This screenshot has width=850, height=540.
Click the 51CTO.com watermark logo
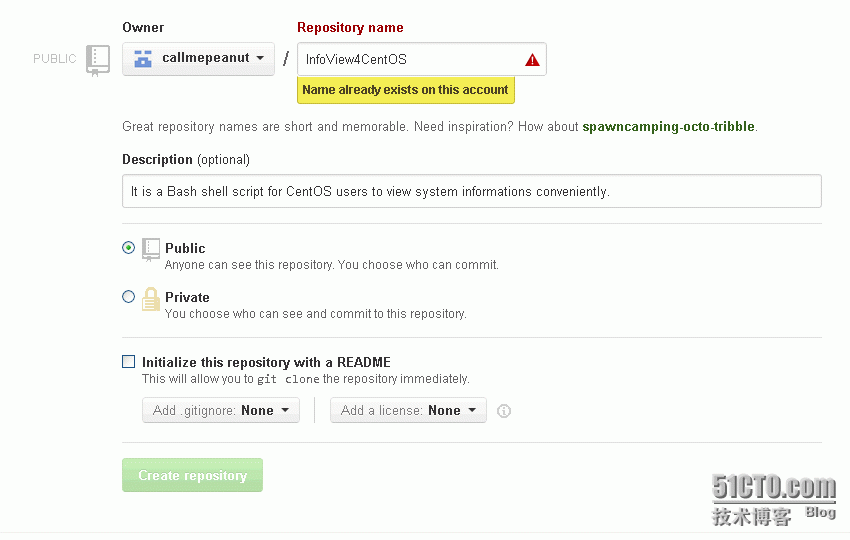tap(774, 487)
